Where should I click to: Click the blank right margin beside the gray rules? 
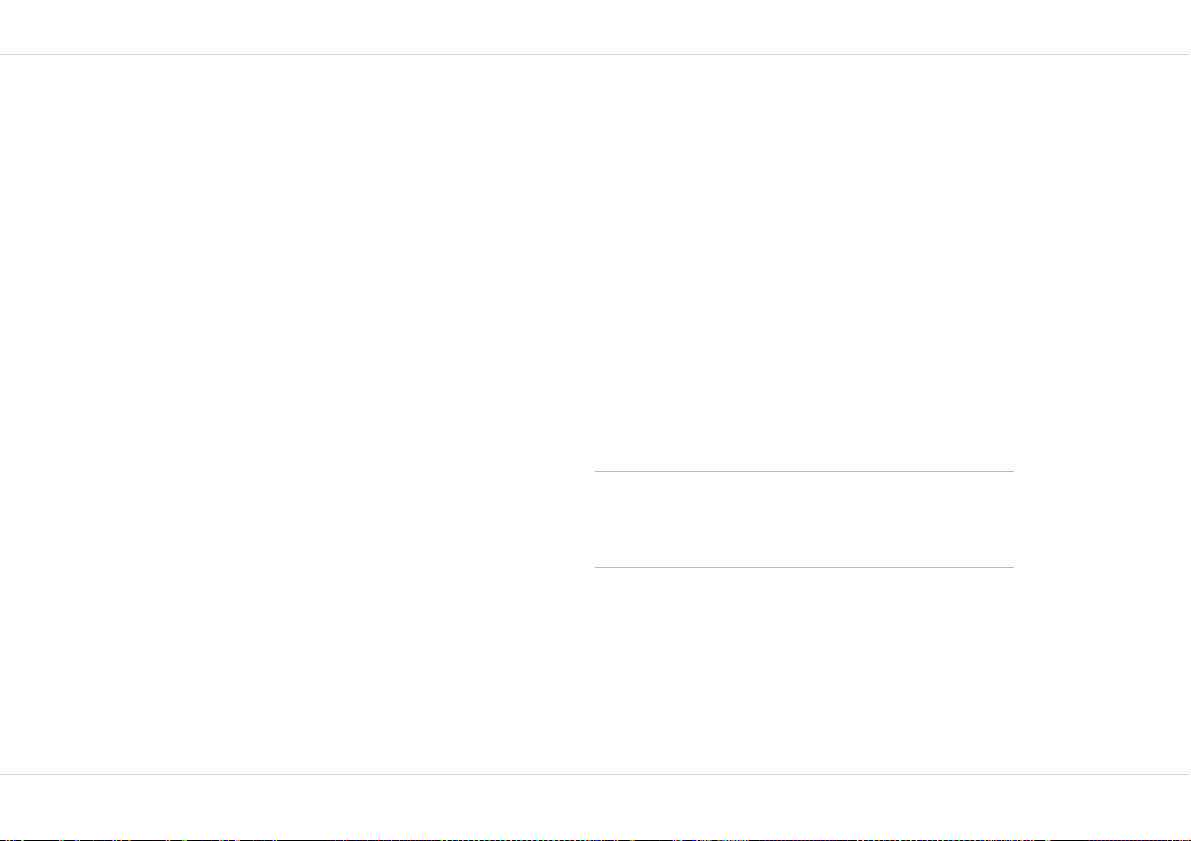pyautogui.click(x=1102, y=519)
